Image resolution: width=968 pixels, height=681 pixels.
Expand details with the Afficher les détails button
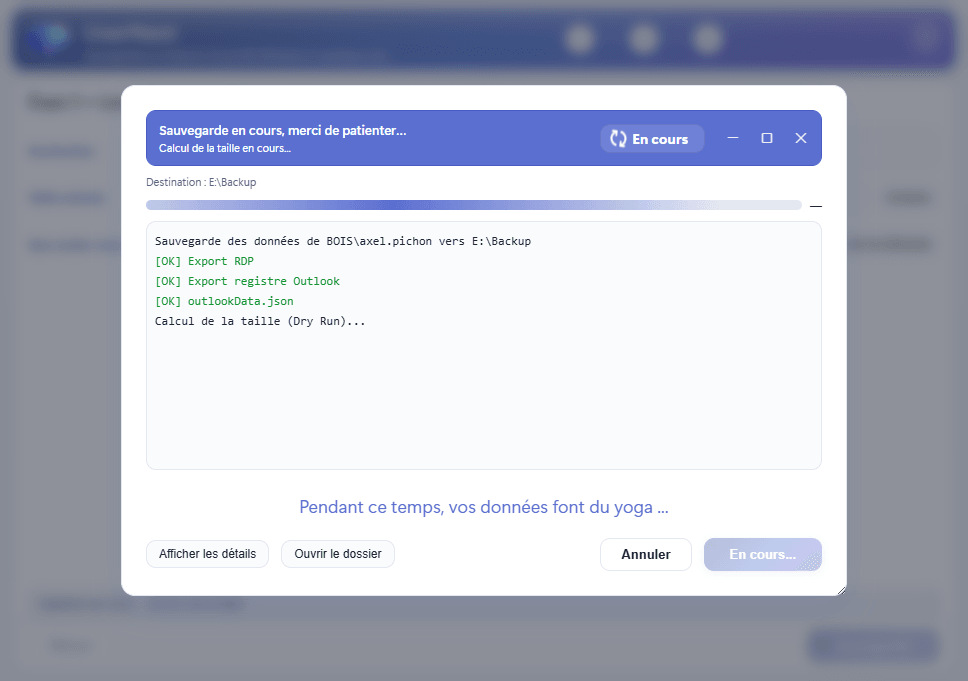tap(207, 554)
